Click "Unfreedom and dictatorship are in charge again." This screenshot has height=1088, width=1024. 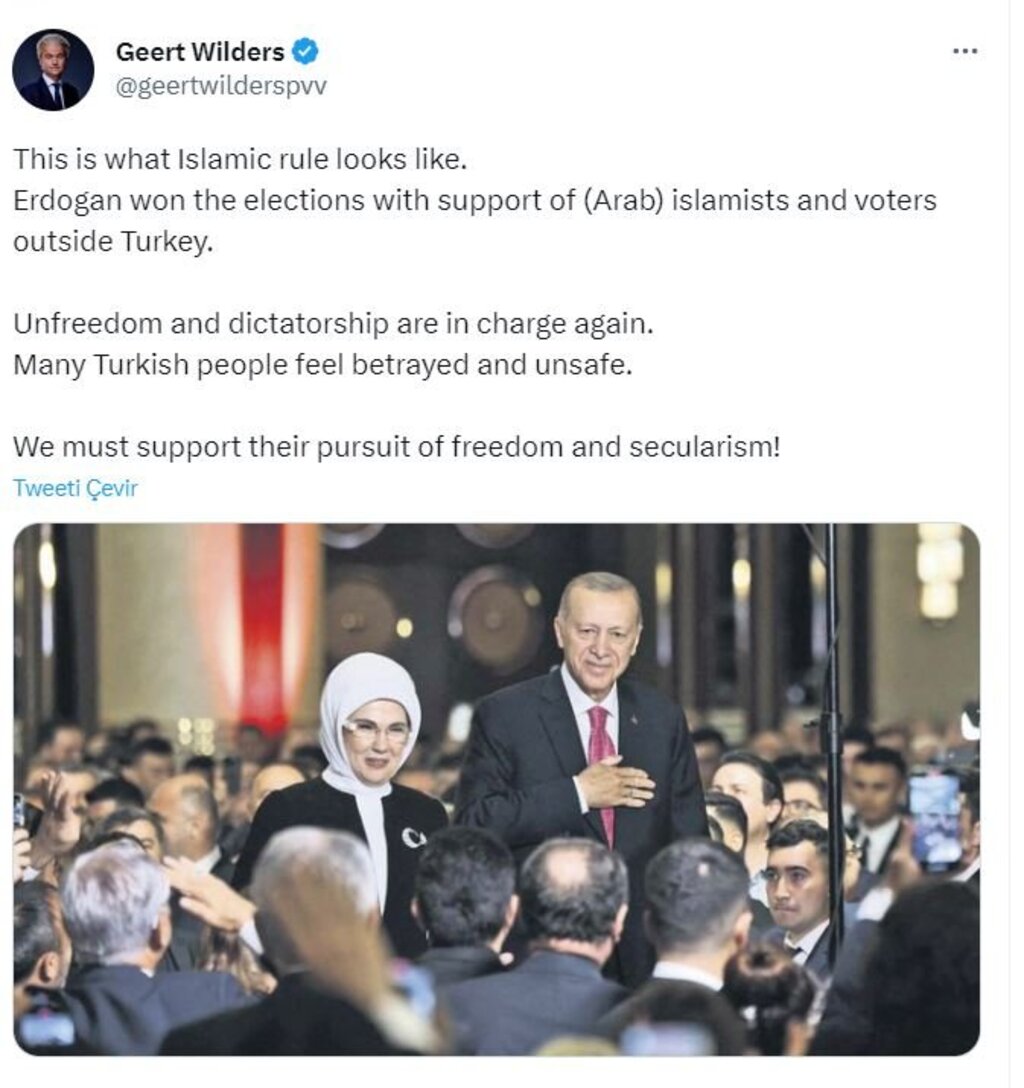click(x=334, y=324)
